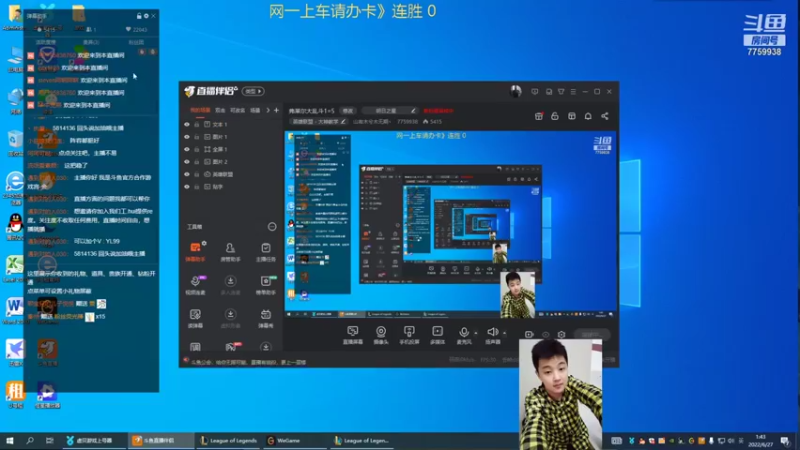Open the hexagon settings icon in bottom bar
The height and width of the screenshot is (450, 800).
coord(562,335)
